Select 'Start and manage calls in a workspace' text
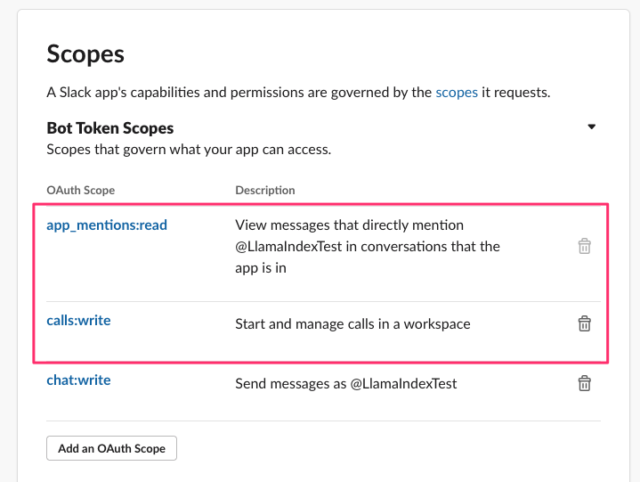This screenshot has width=640, height=482. coord(353,324)
